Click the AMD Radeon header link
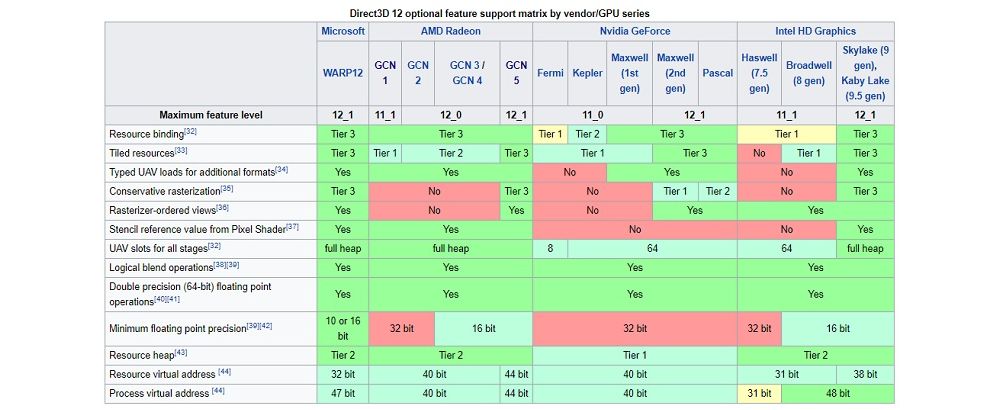The image size is (1000, 410). (x=450, y=30)
